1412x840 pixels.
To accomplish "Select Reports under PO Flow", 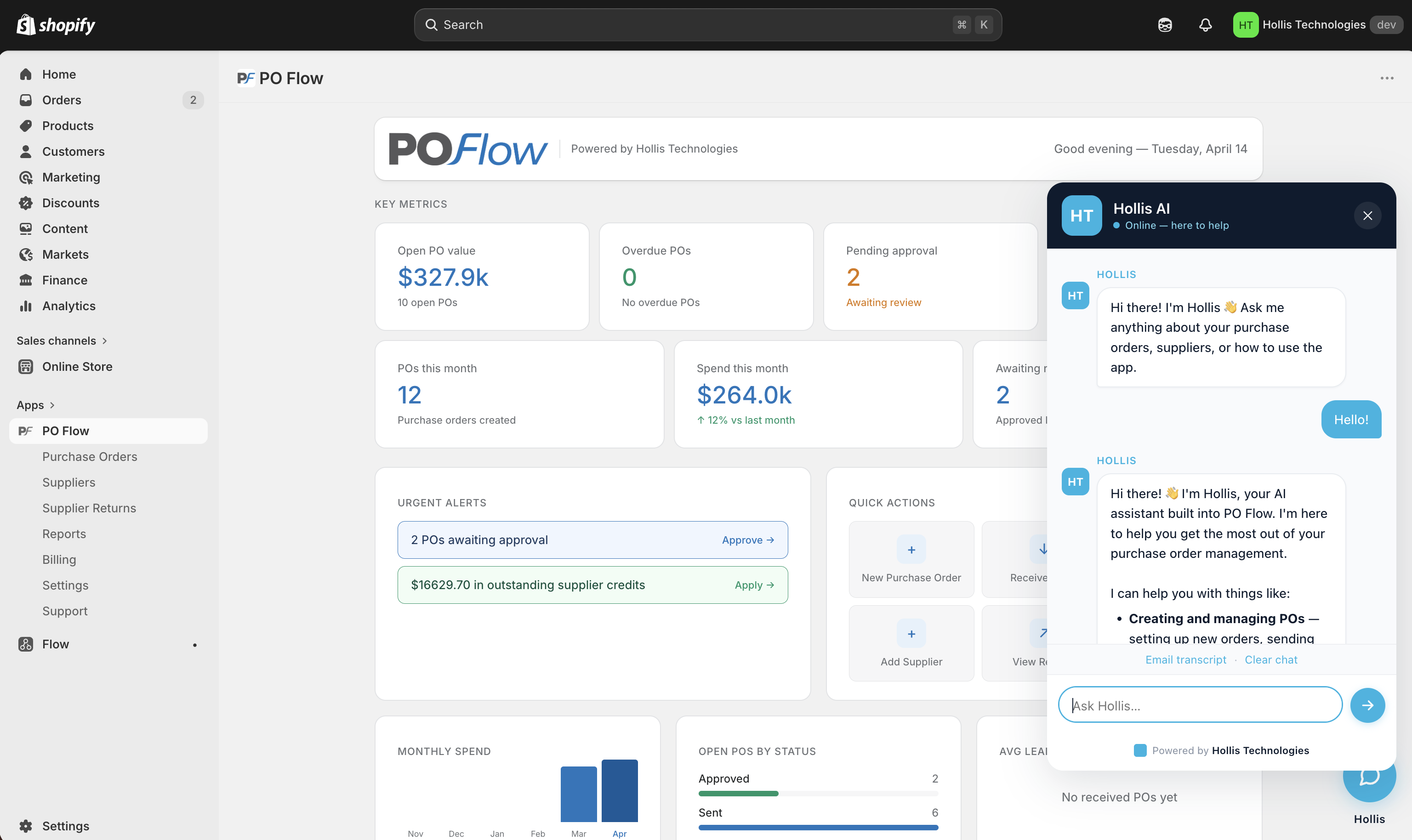I will [64, 533].
